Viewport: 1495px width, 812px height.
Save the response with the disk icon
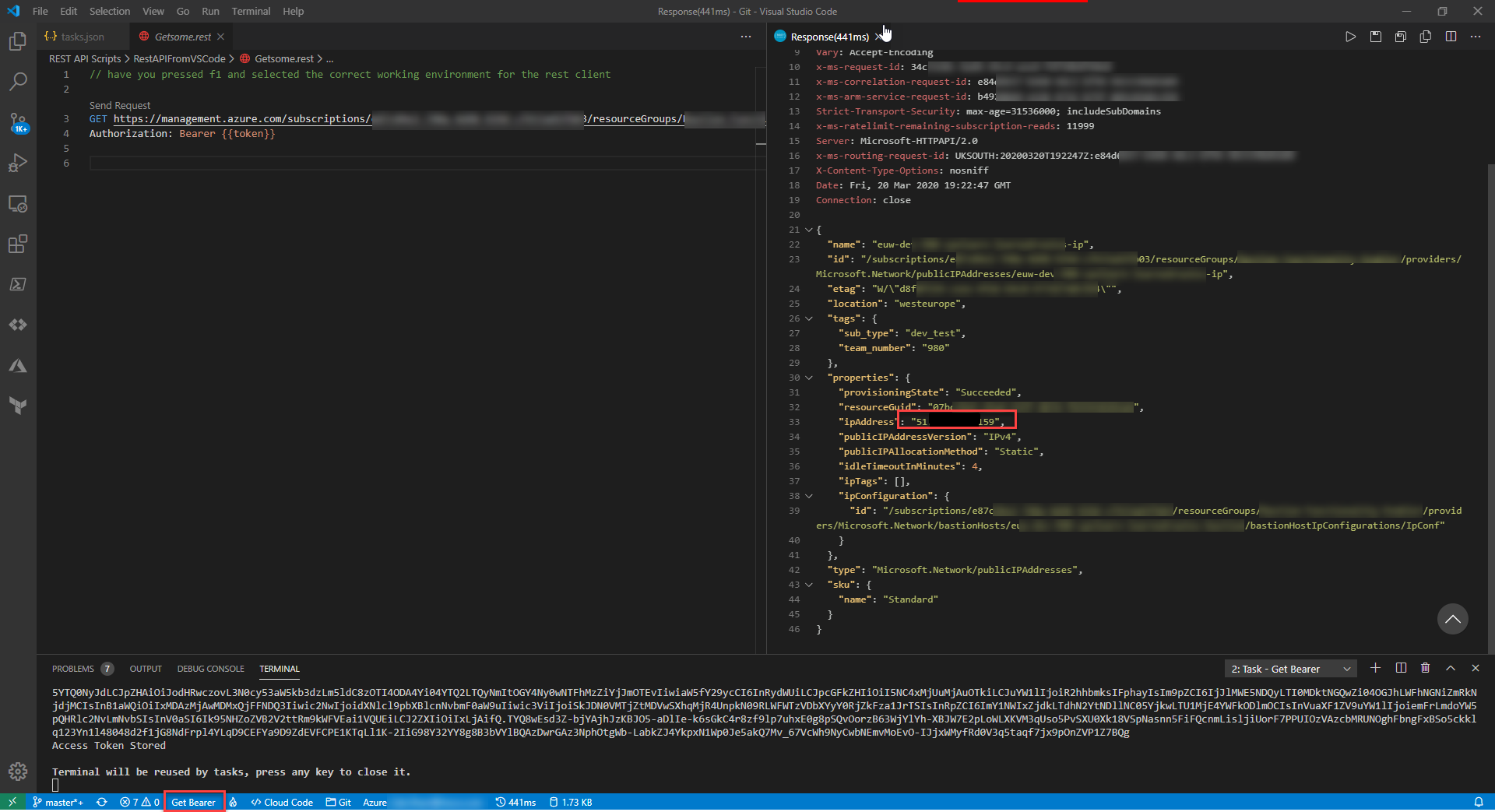click(1376, 37)
